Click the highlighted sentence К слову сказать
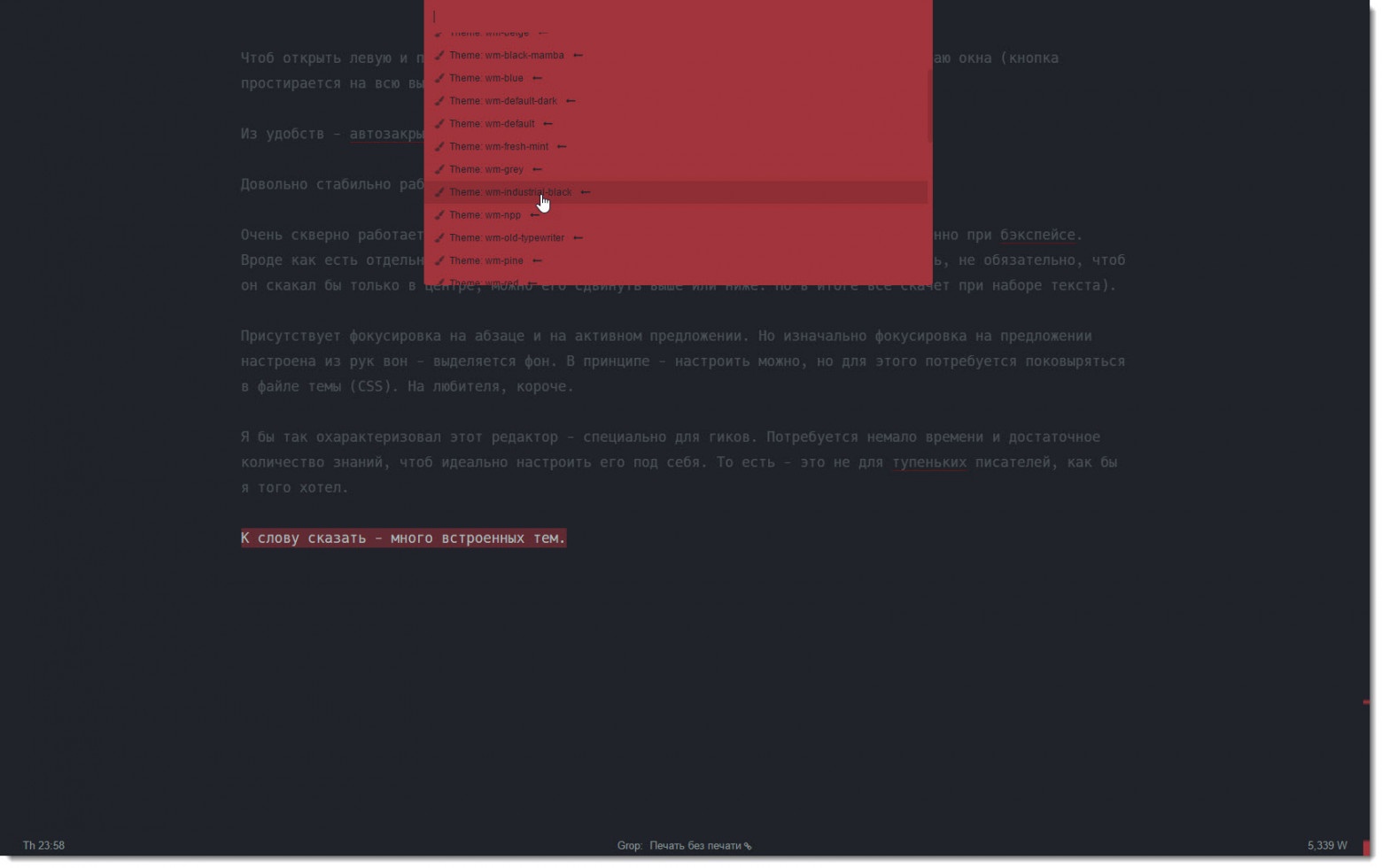 click(x=403, y=538)
